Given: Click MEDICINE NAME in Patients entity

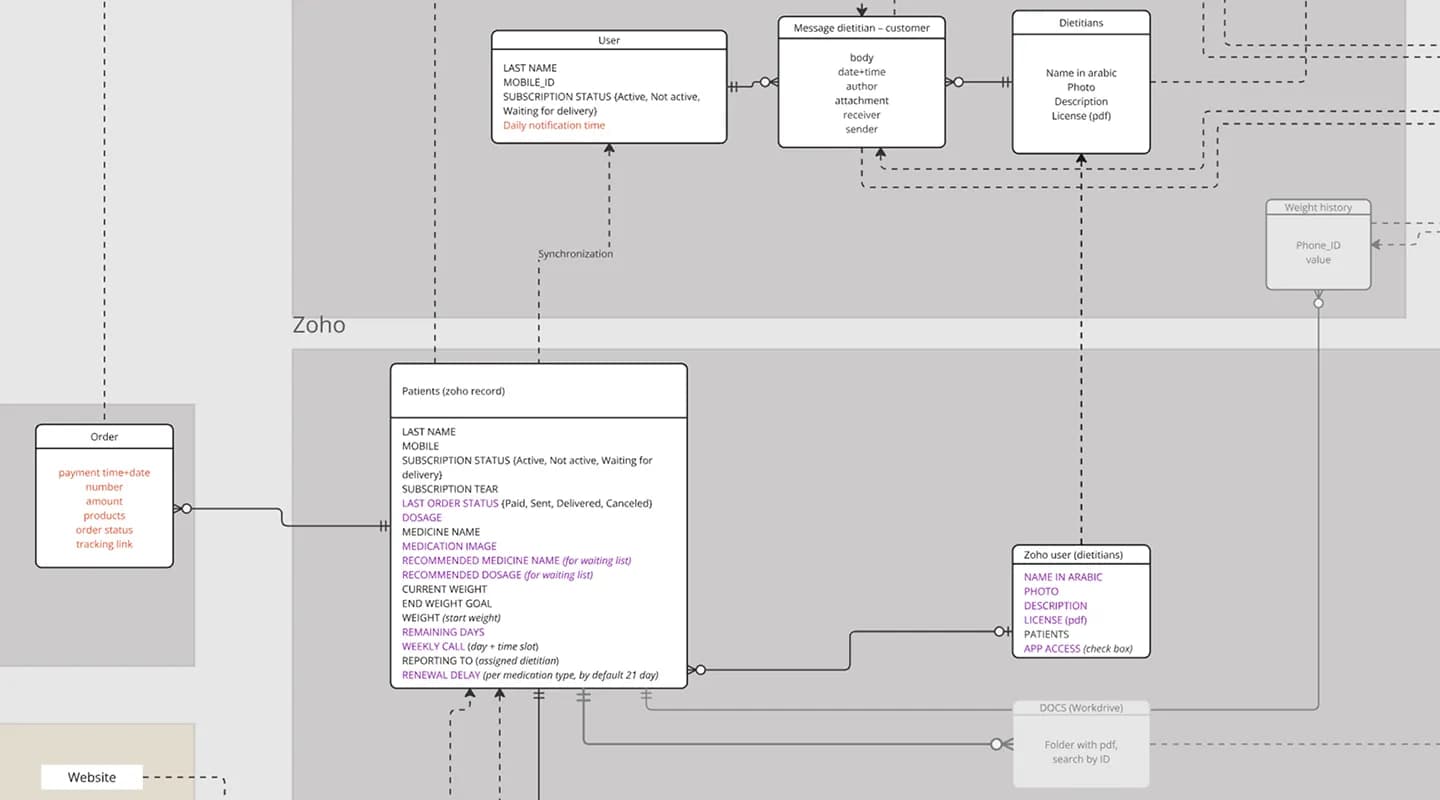Looking at the screenshot, I should [x=441, y=532].
